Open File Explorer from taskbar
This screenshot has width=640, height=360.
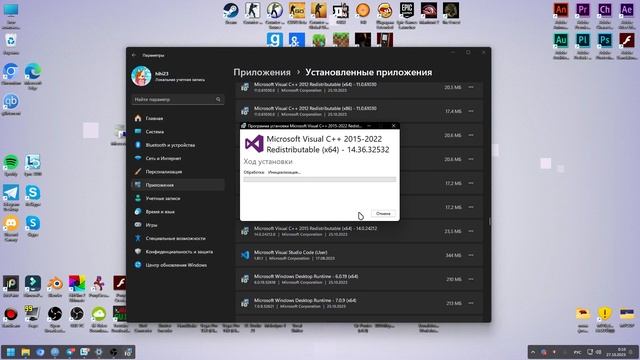coord(25,352)
